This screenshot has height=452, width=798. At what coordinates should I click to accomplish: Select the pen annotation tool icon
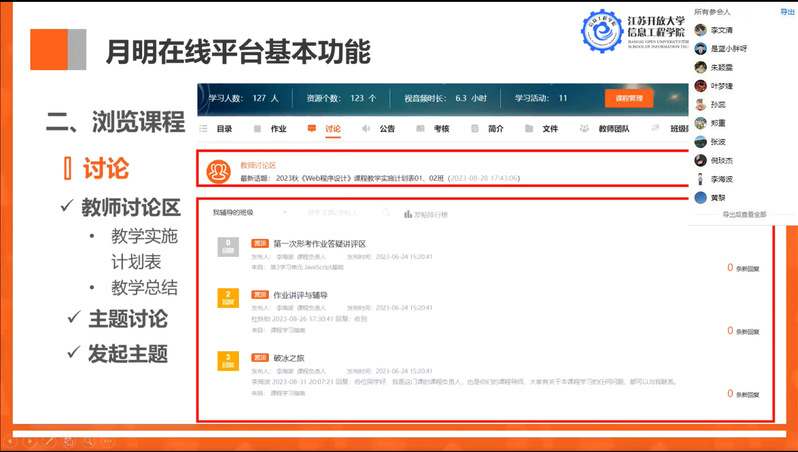pos(48,441)
